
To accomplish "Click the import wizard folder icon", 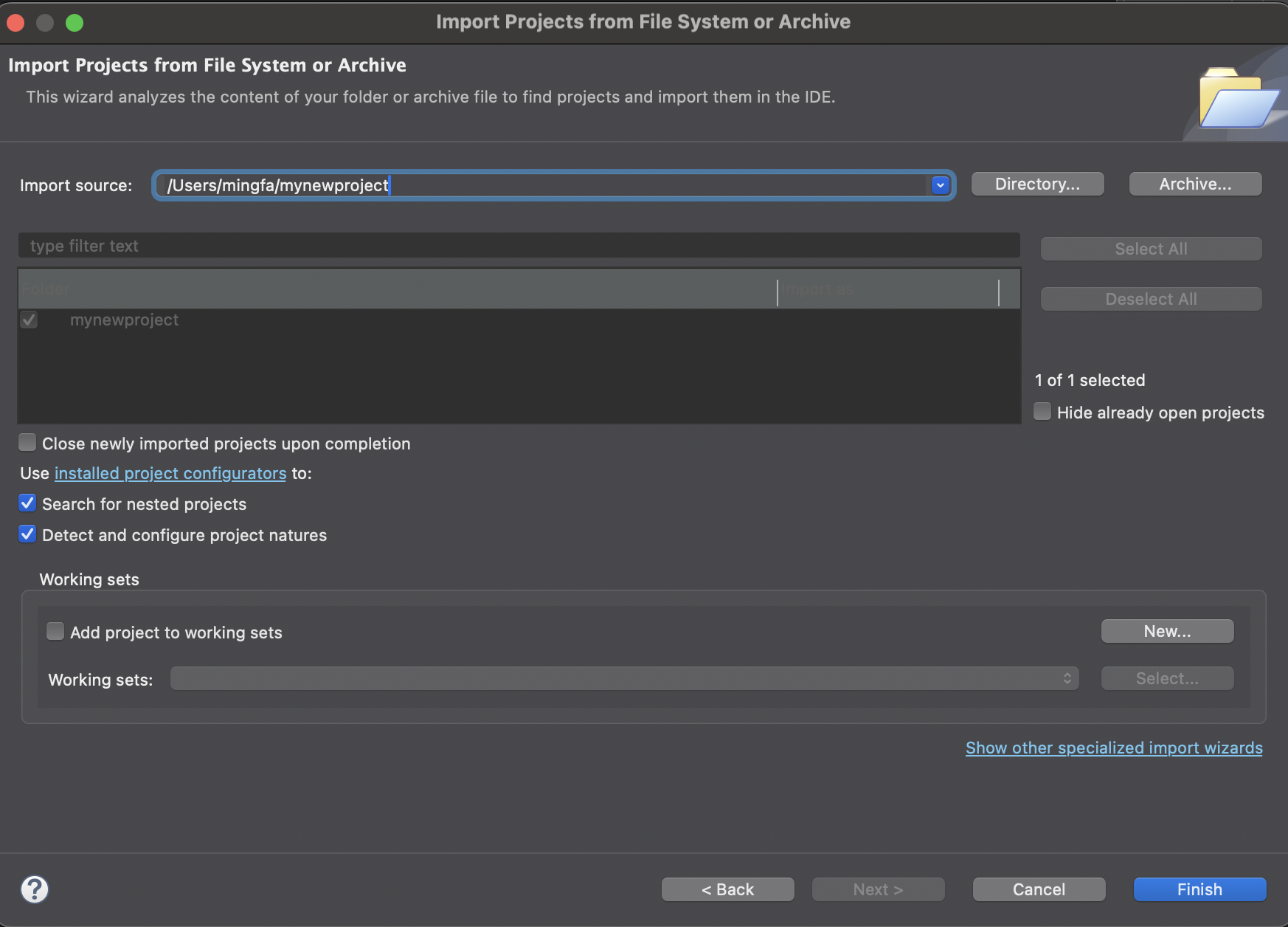I will point(1237,99).
